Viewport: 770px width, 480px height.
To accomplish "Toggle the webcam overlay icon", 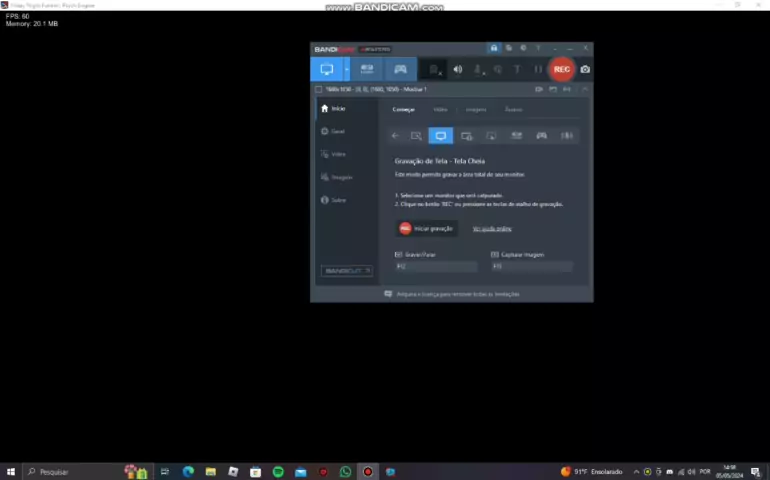I will coord(434,70).
